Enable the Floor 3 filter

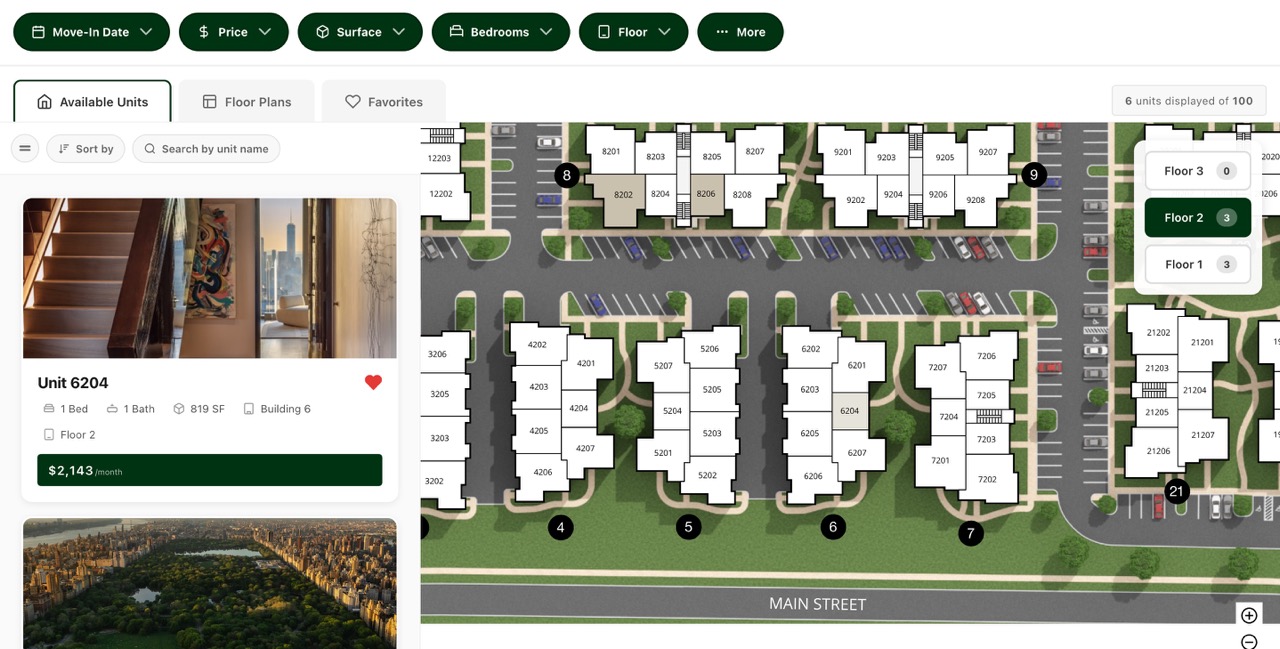click(x=1197, y=170)
